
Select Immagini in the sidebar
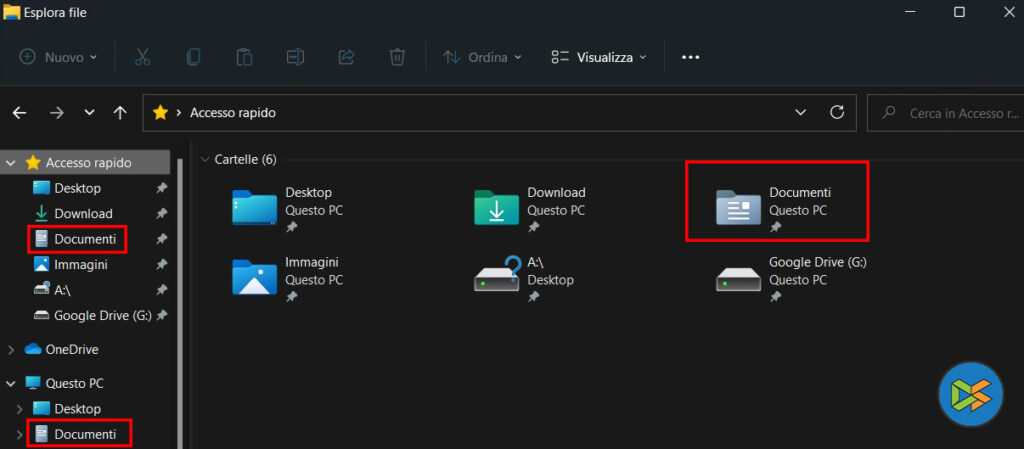click(x=80, y=265)
